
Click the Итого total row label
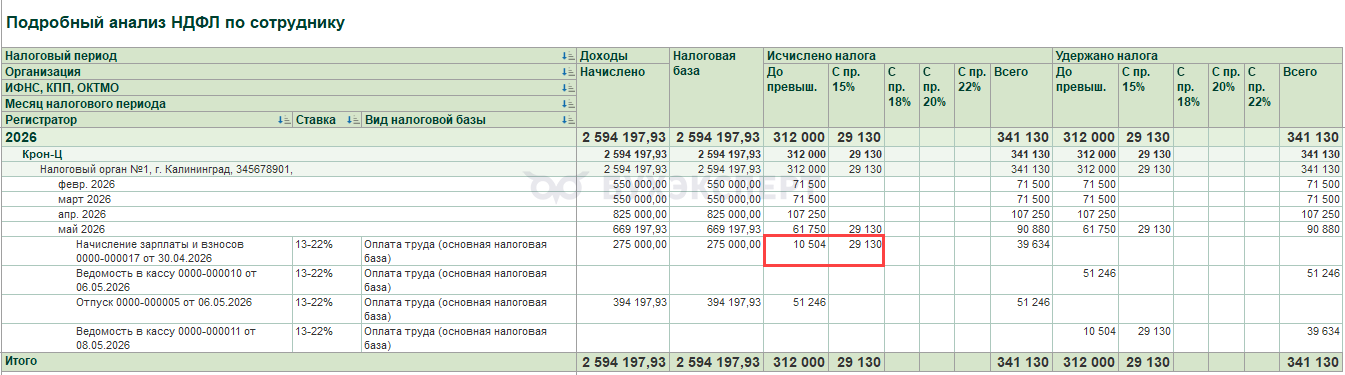click(x=21, y=360)
